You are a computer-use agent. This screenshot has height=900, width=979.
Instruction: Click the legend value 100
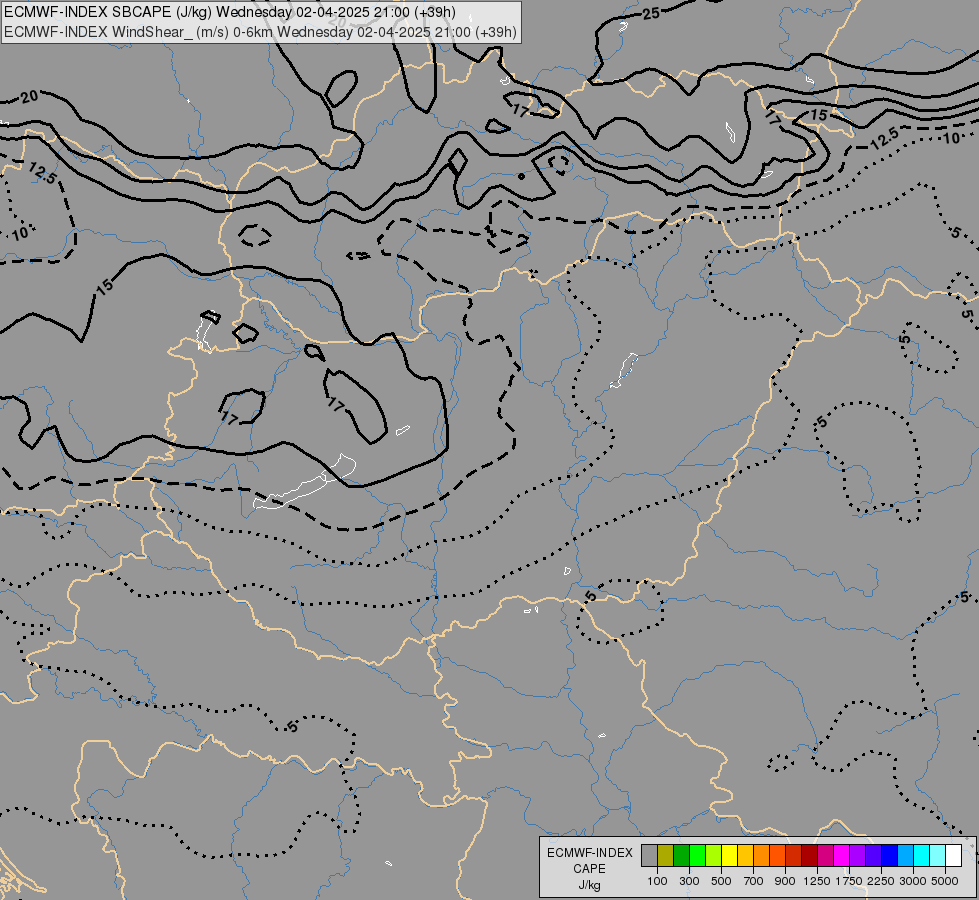coord(657,881)
